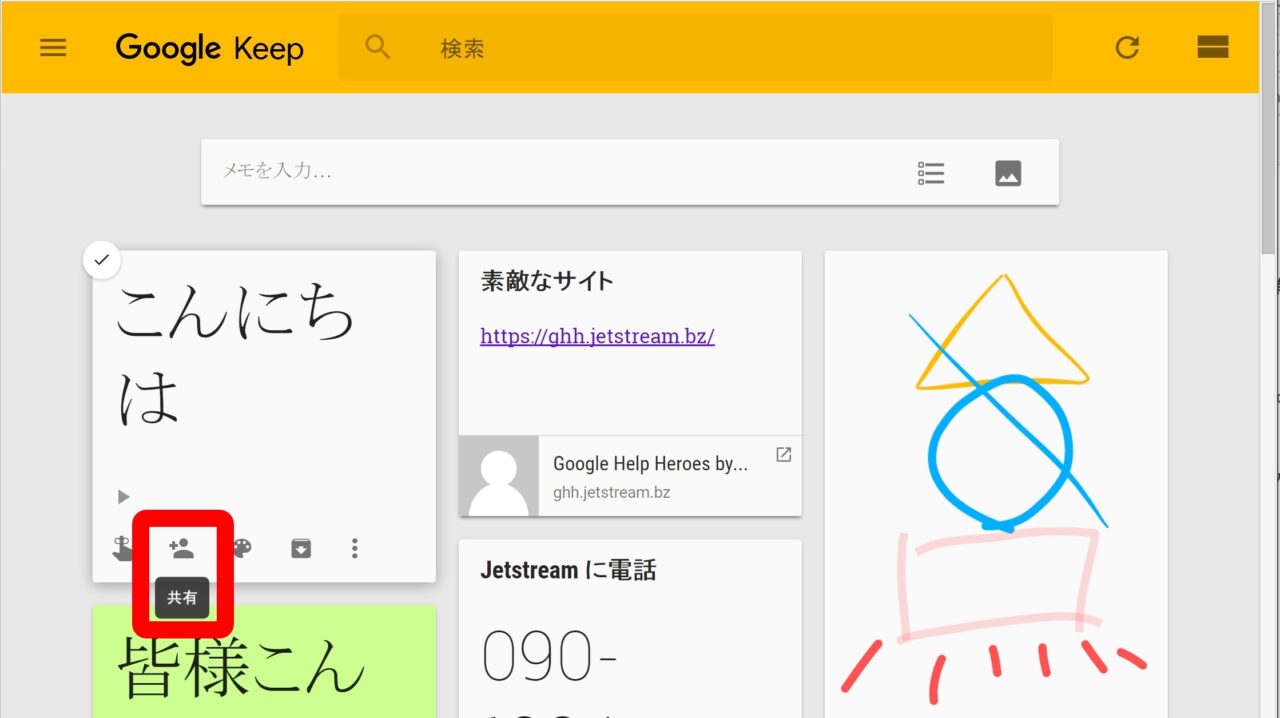Archive the こんにちは note
1280x718 pixels.
click(x=301, y=548)
